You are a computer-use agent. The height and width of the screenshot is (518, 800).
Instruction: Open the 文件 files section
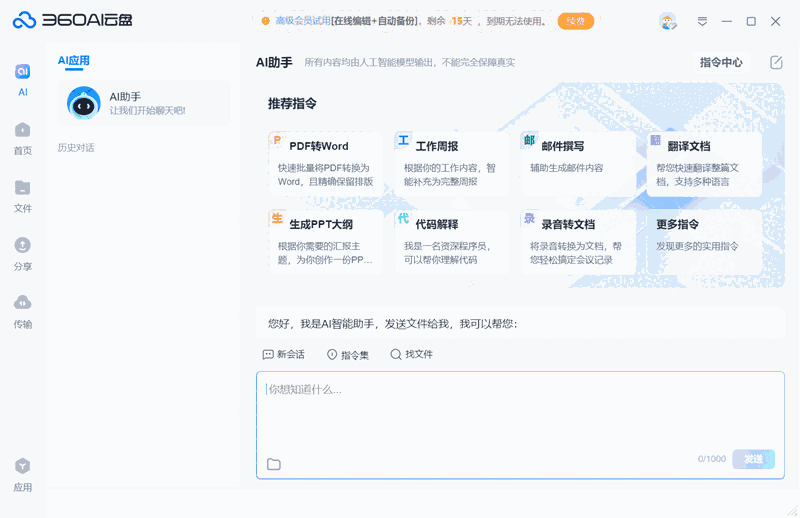(22, 196)
